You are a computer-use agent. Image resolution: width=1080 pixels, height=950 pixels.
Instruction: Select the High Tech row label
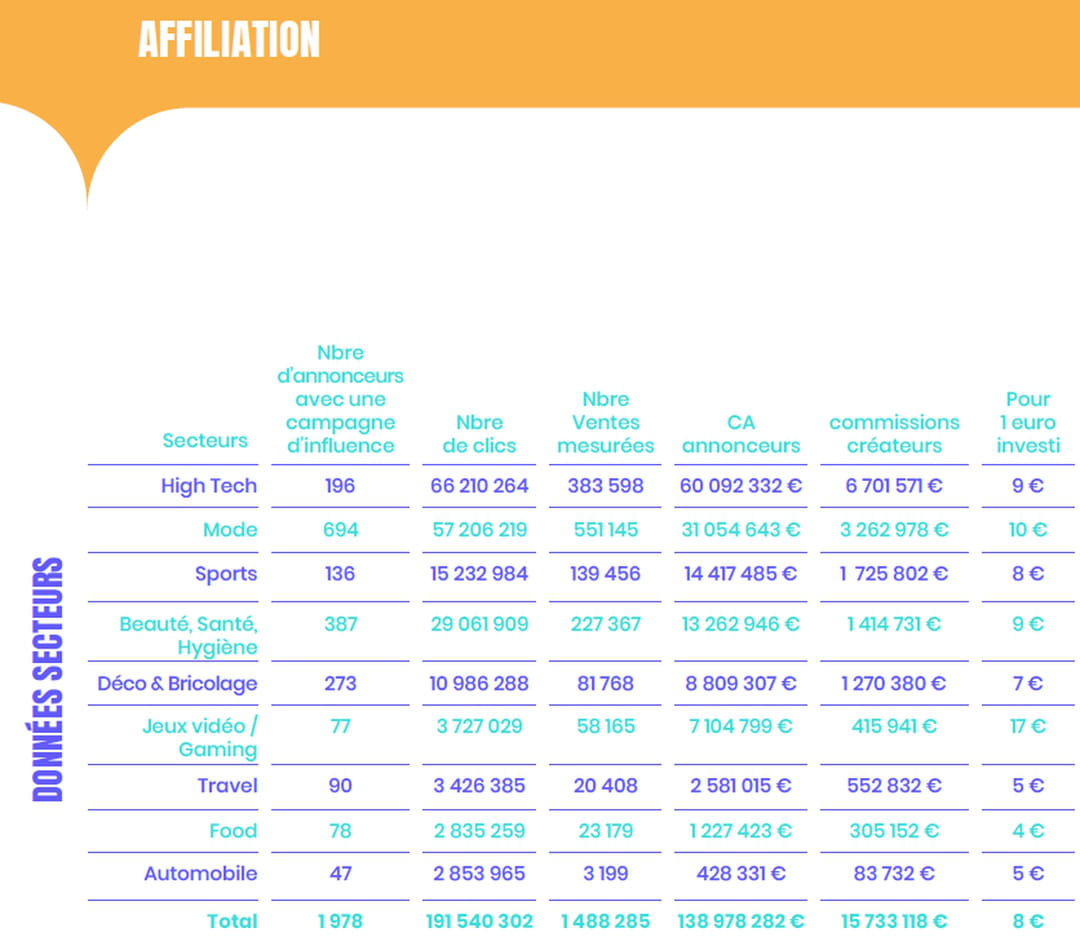click(x=209, y=486)
